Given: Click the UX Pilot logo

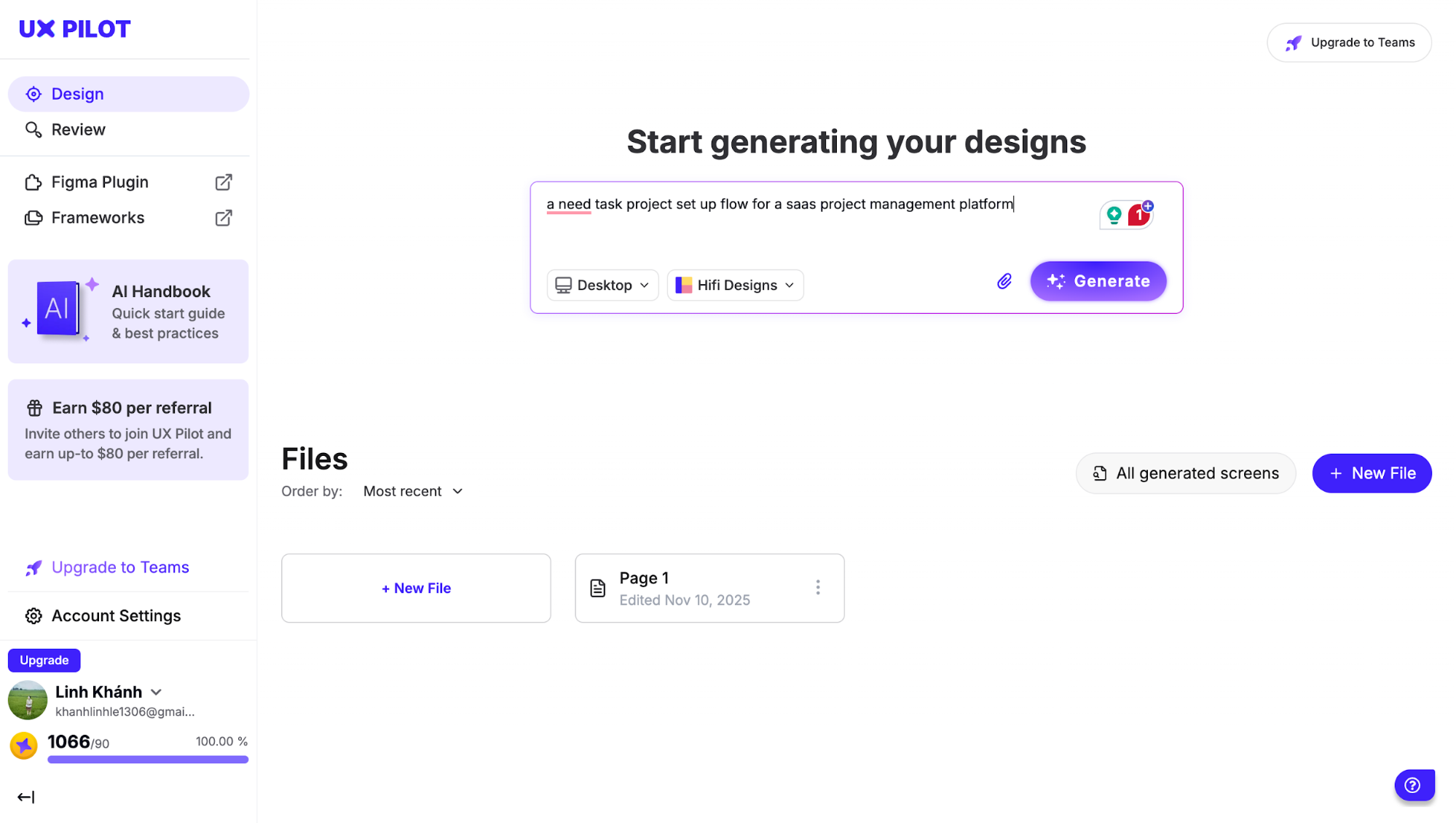Looking at the screenshot, I should click(x=74, y=29).
